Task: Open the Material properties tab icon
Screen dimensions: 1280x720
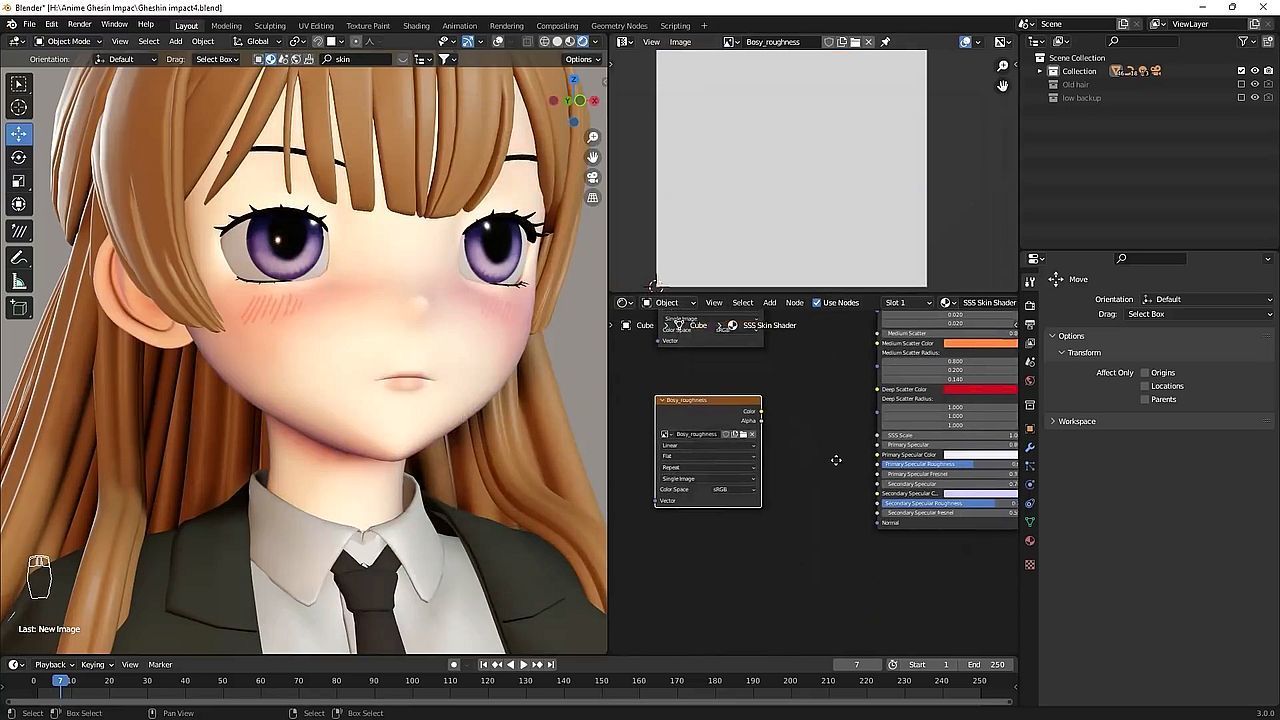Action: tap(1030, 541)
